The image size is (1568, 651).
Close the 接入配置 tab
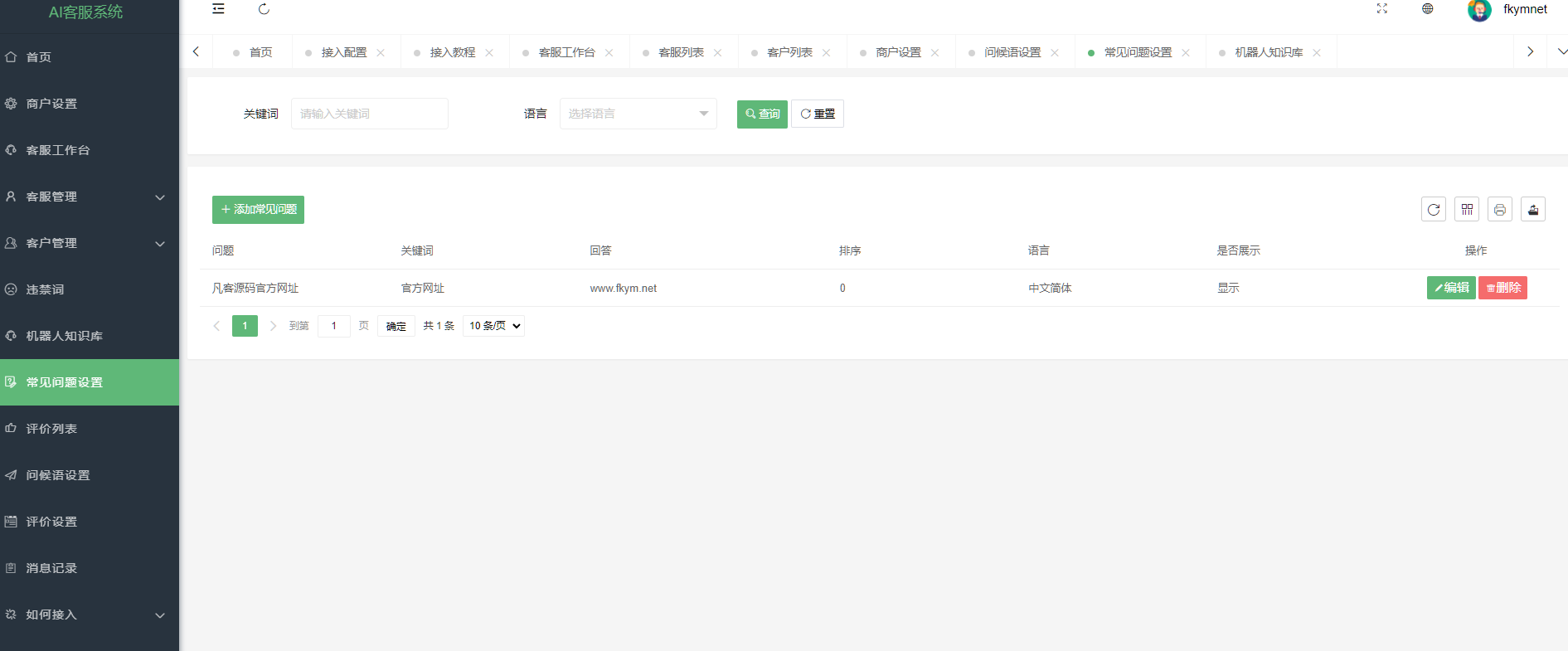(381, 52)
